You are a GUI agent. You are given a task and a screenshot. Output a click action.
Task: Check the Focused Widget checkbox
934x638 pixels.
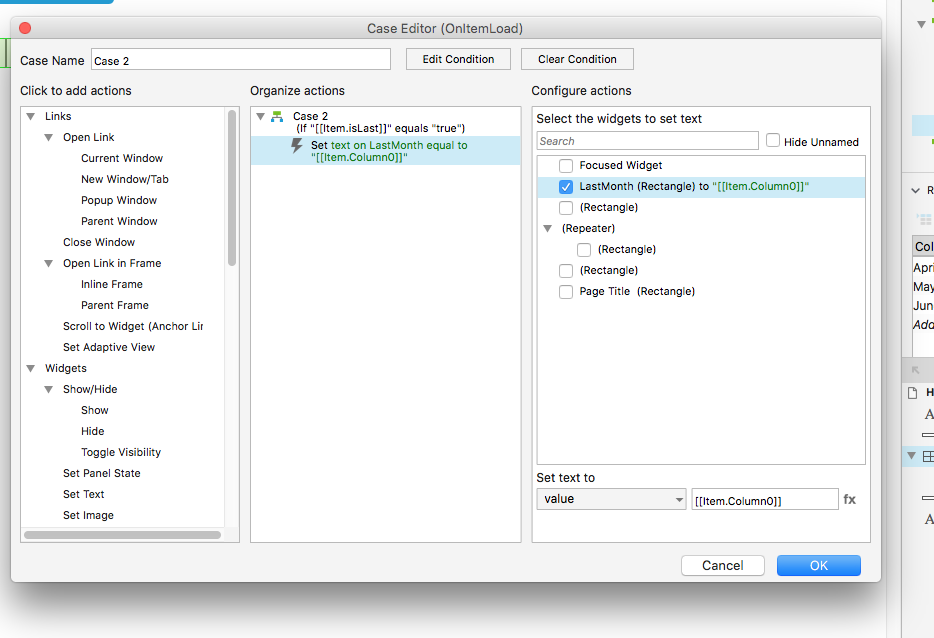point(566,165)
